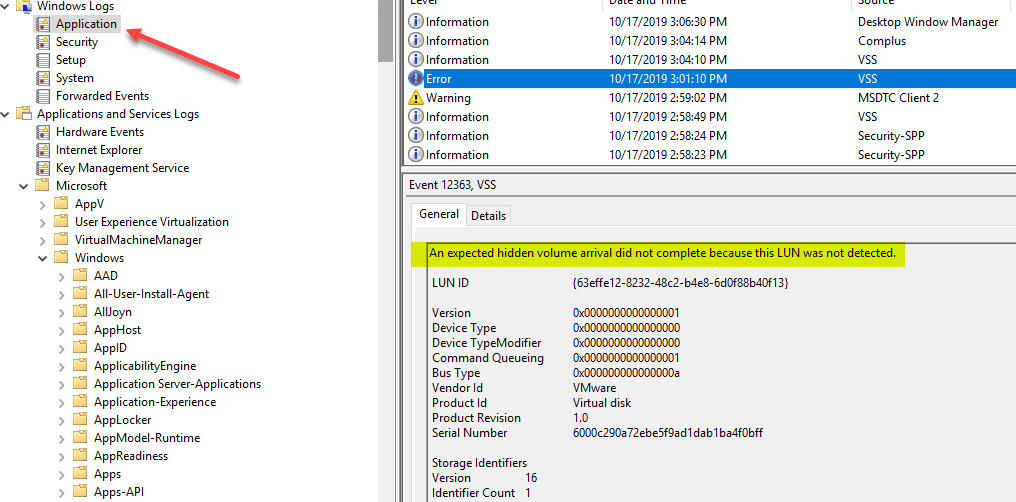Click the yellow Warning level icon
This screenshot has height=502, width=1016.
coord(415,98)
